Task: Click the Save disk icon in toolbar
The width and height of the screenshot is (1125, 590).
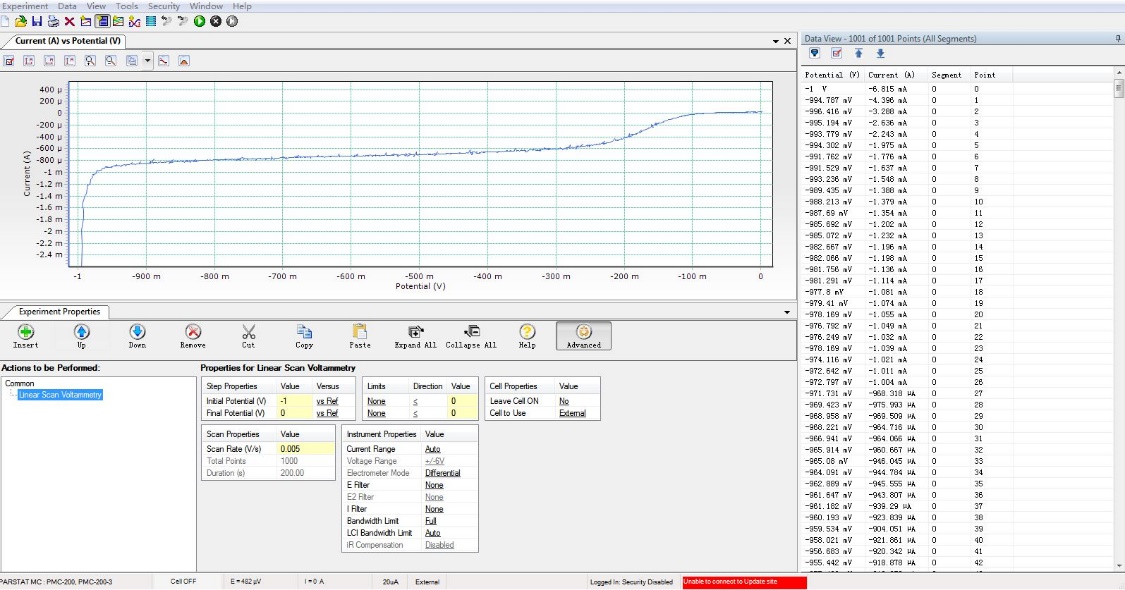Action: pyautogui.click(x=37, y=21)
